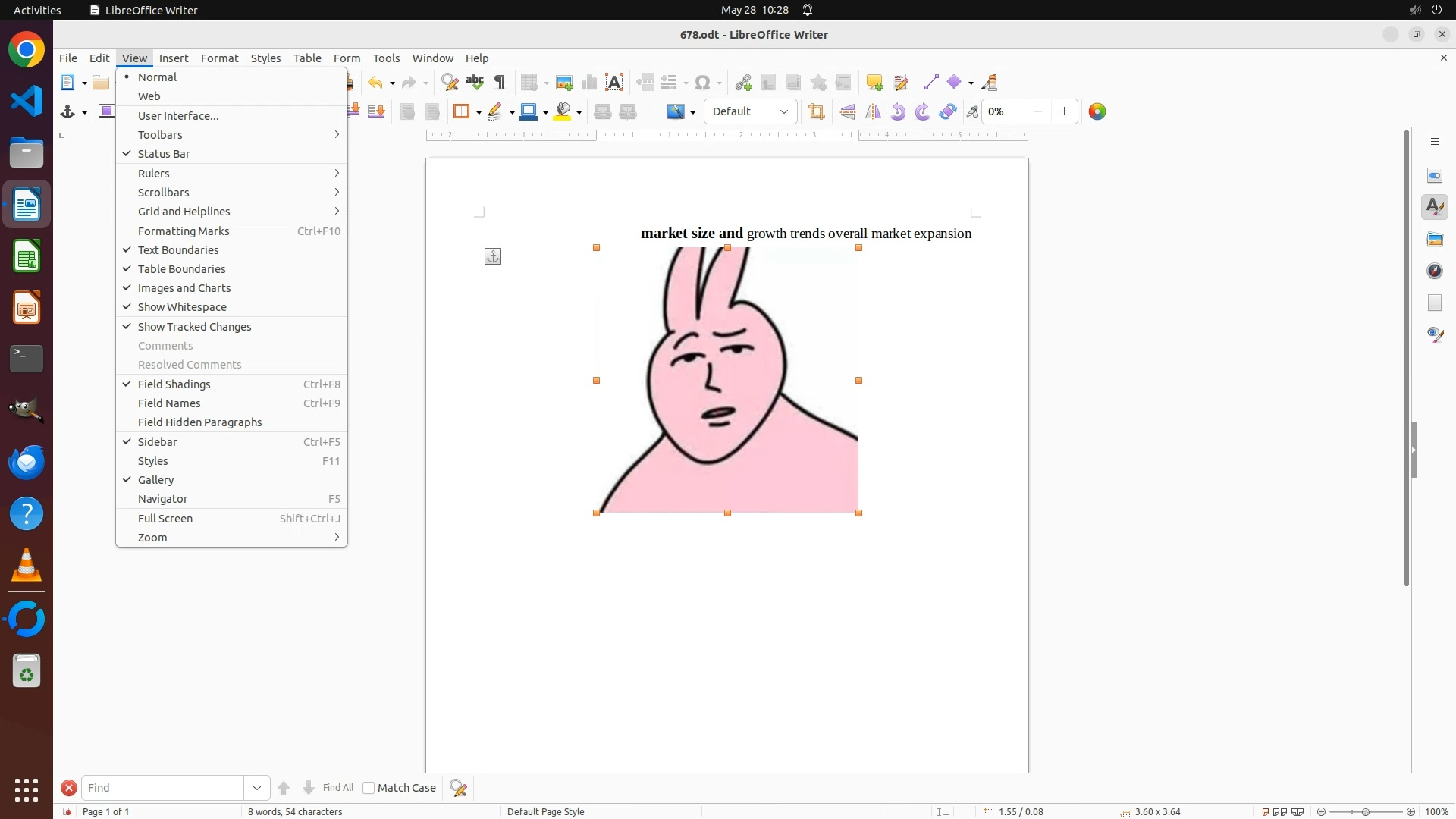Image resolution: width=1456 pixels, height=819 pixels.
Task: Adjust the zoom slider in the status bar
Action: click(1366, 812)
